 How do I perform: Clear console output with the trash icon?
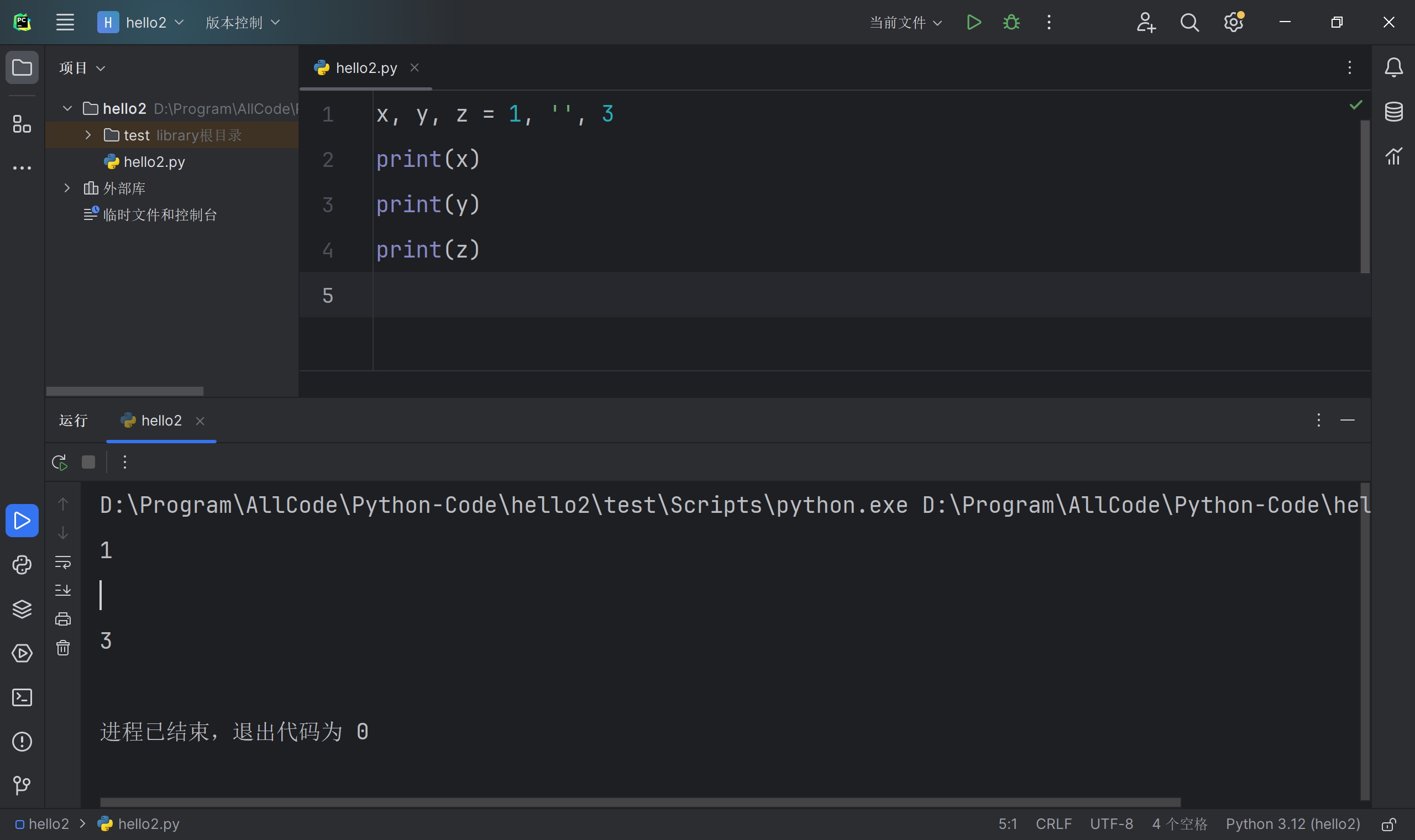[x=63, y=648]
